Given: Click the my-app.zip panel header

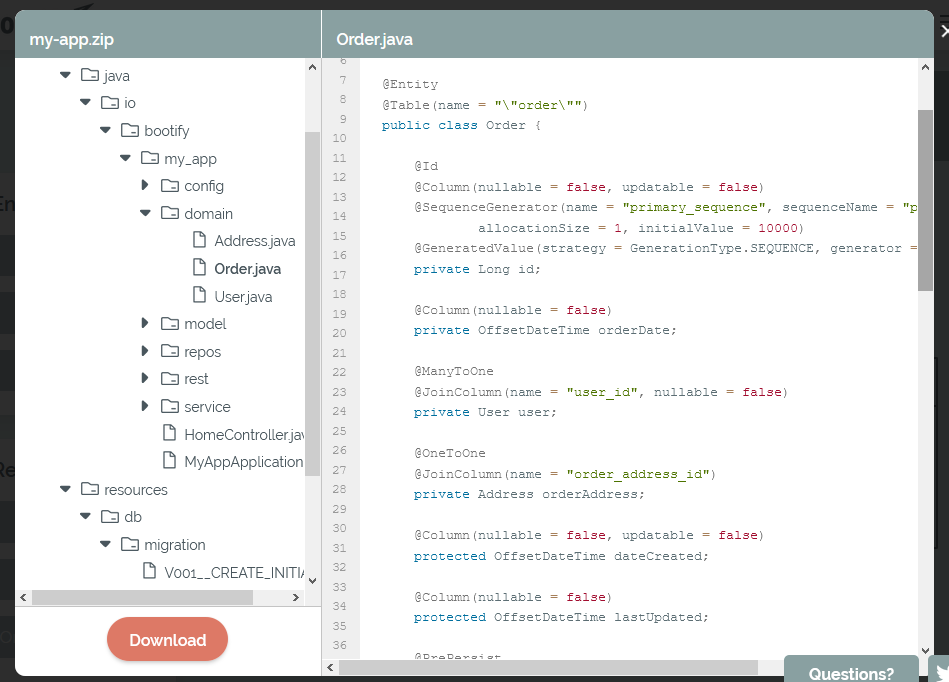Looking at the screenshot, I should pyautogui.click(x=72, y=38).
